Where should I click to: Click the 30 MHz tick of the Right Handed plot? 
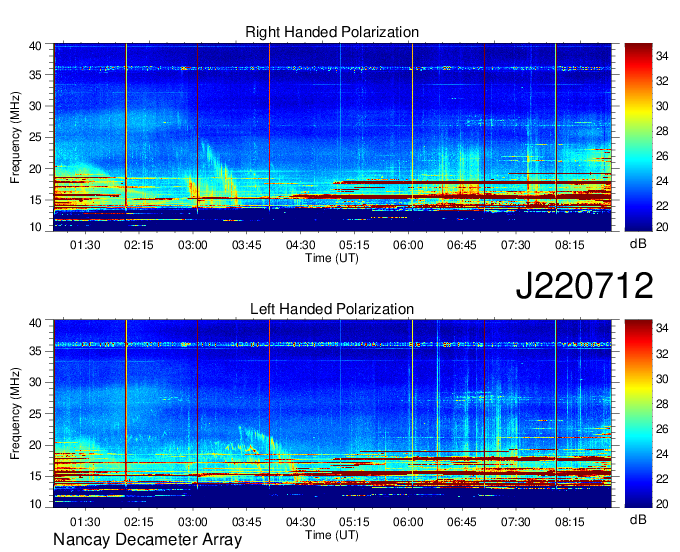point(35,106)
